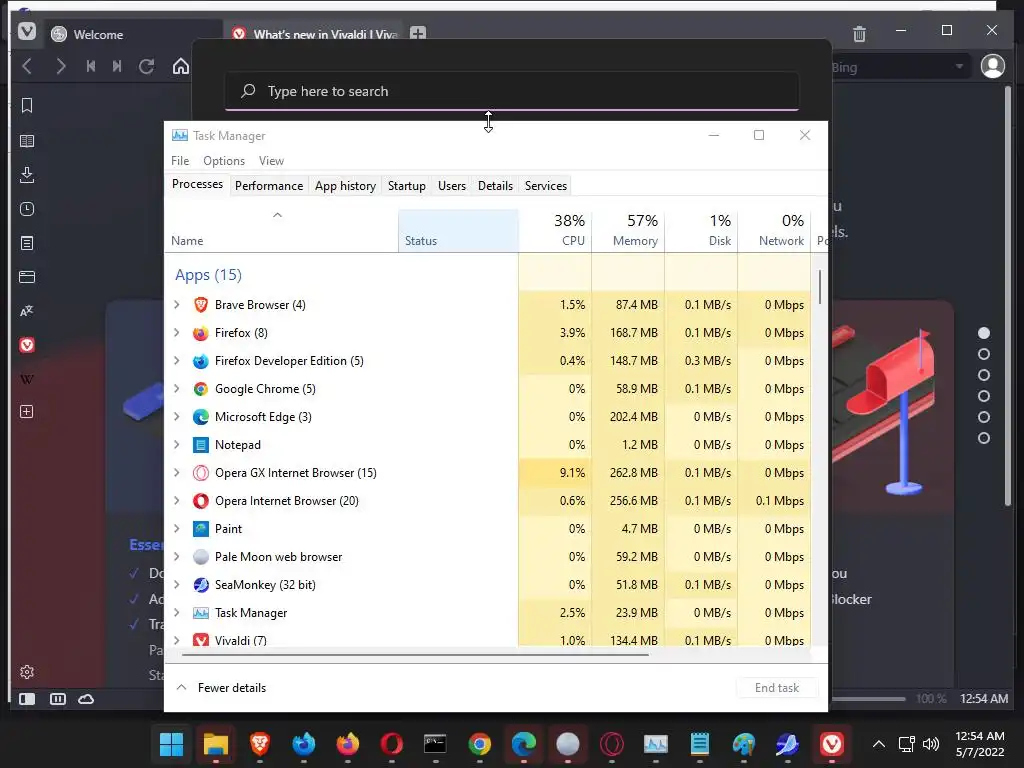Sort processes by Memory column

628,231
